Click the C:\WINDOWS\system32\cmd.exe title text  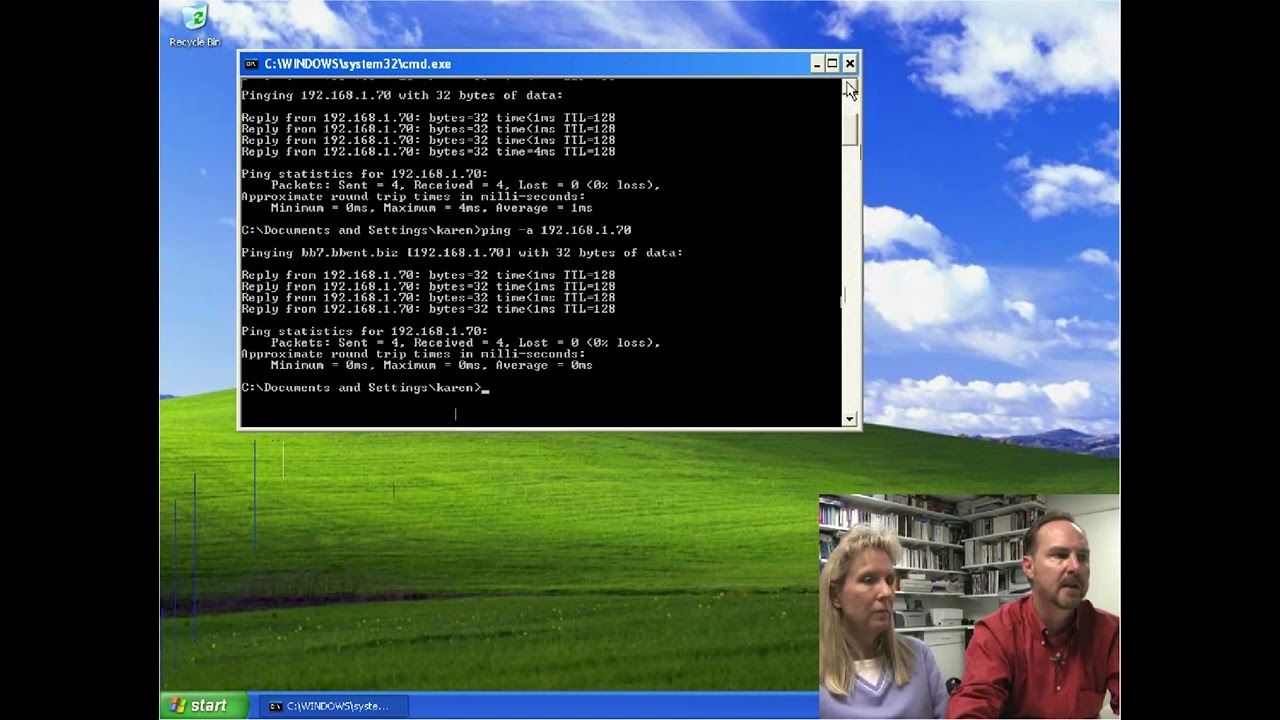click(x=357, y=64)
